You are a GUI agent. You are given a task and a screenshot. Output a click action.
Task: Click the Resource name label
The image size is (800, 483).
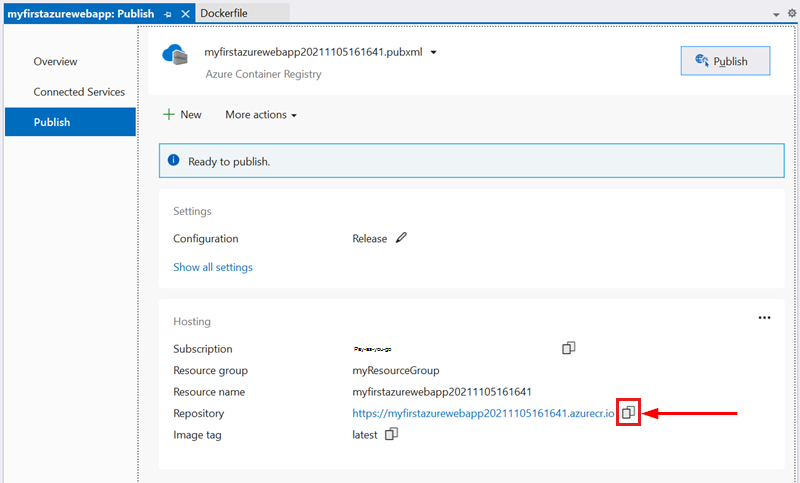(209, 392)
